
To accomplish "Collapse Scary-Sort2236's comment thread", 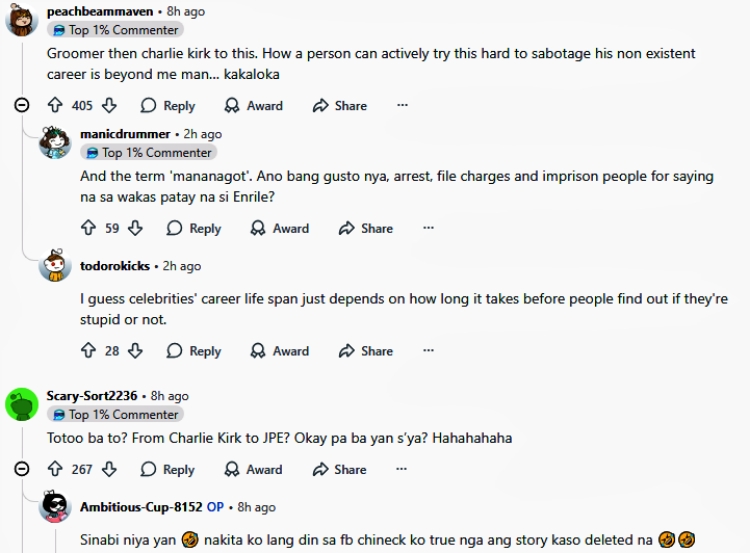I will tap(22, 469).
